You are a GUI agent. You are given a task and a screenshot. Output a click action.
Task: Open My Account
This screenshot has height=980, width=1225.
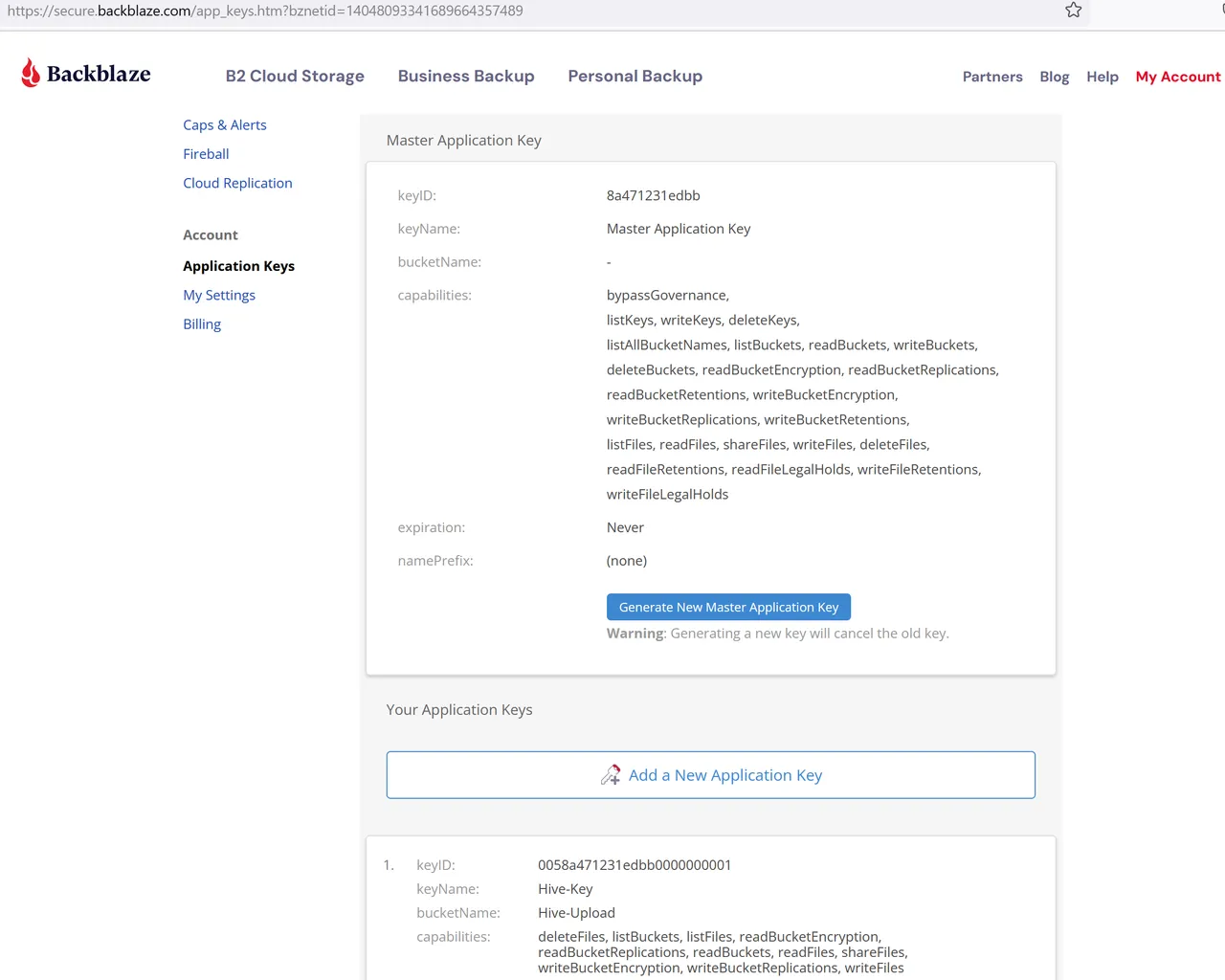pos(1178,77)
